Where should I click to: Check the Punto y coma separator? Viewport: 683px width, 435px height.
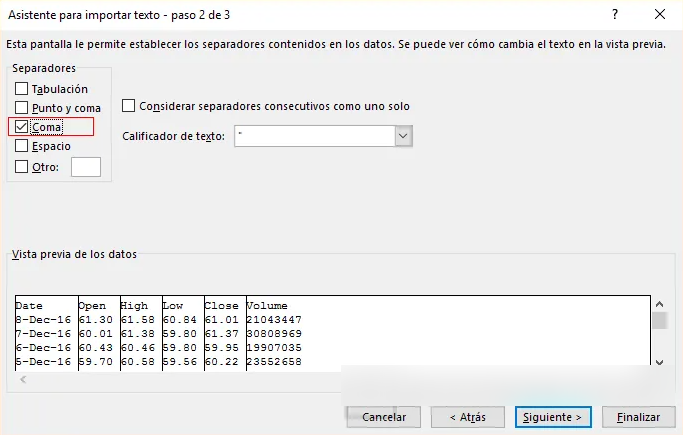click(22, 108)
